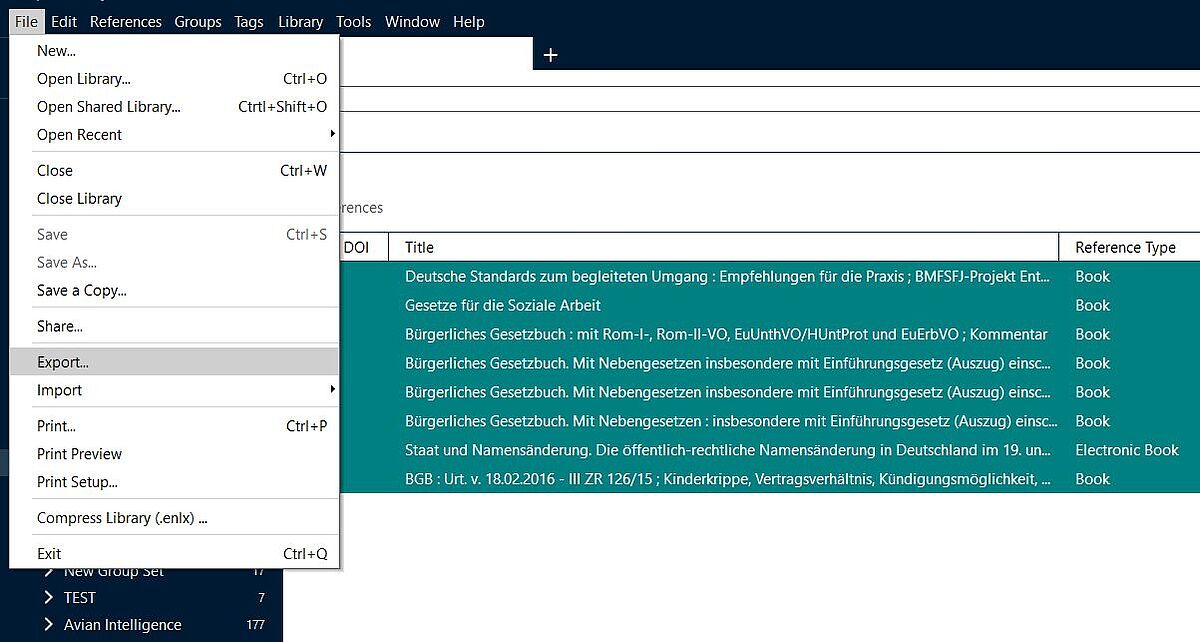This screenshot has height=642, width=1200.
Task: Choose Close Library entry
Action: [x=174, y=198]
